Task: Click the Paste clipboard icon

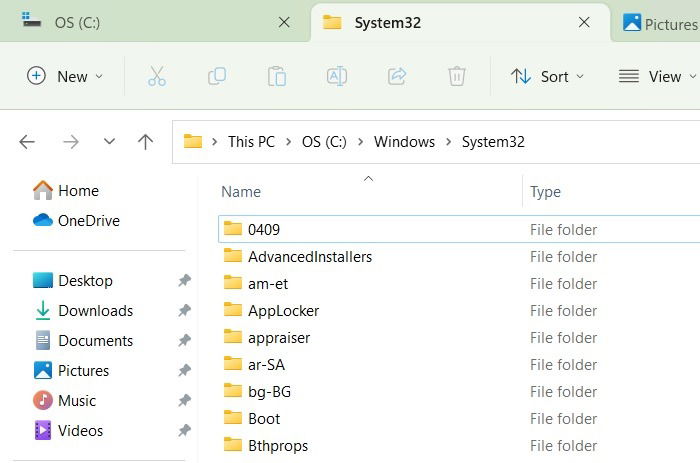Action: (x=277, y=76)
